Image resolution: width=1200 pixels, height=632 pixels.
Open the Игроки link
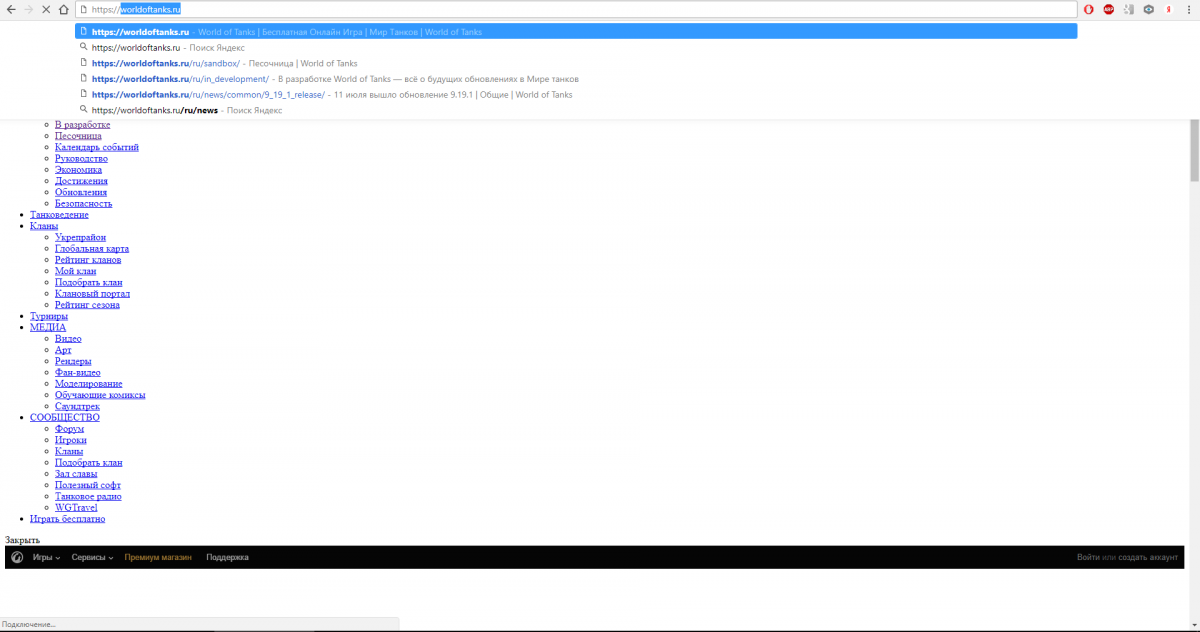point(70,440)
